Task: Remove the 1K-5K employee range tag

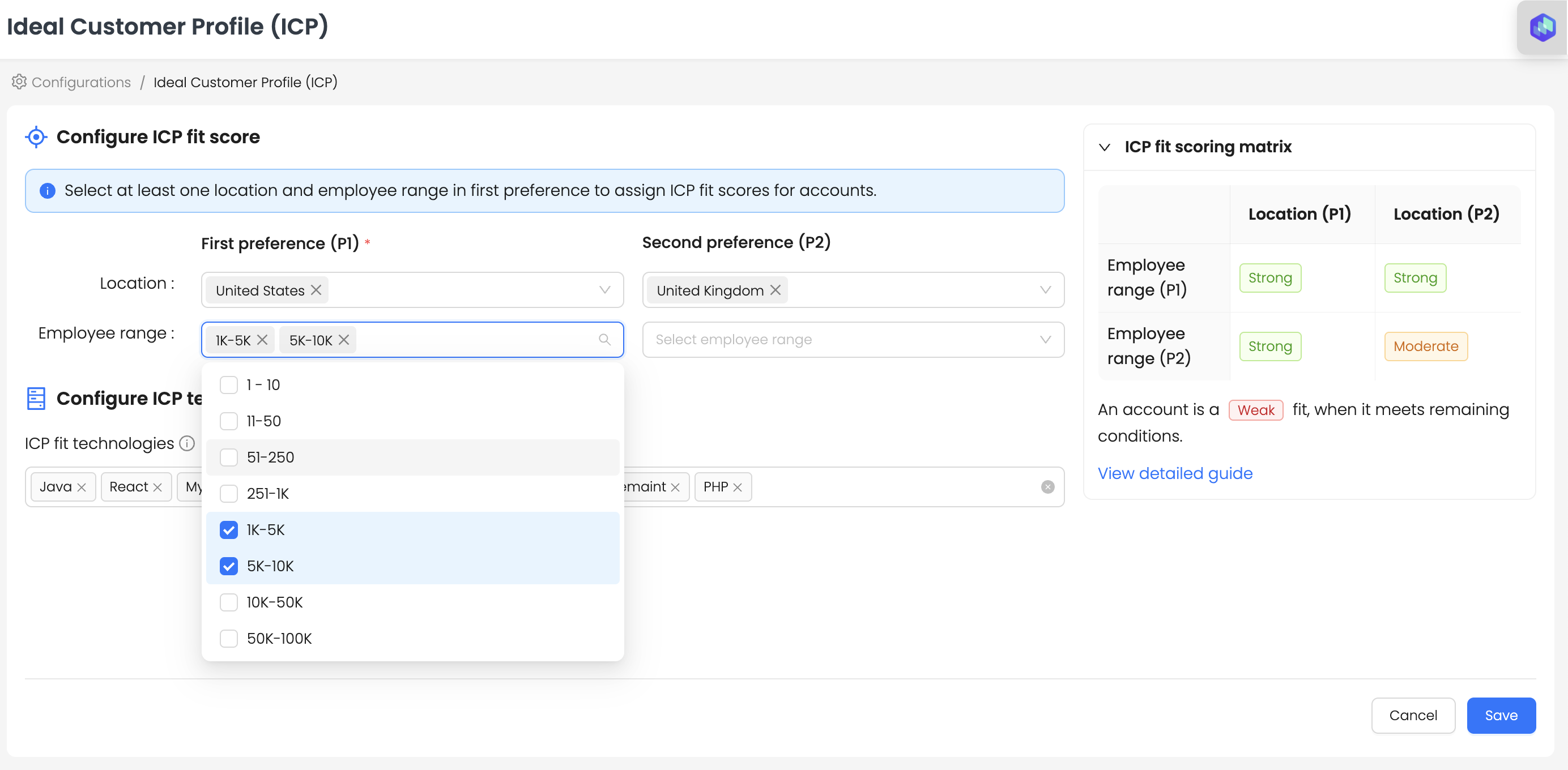Action: point(262,340)
